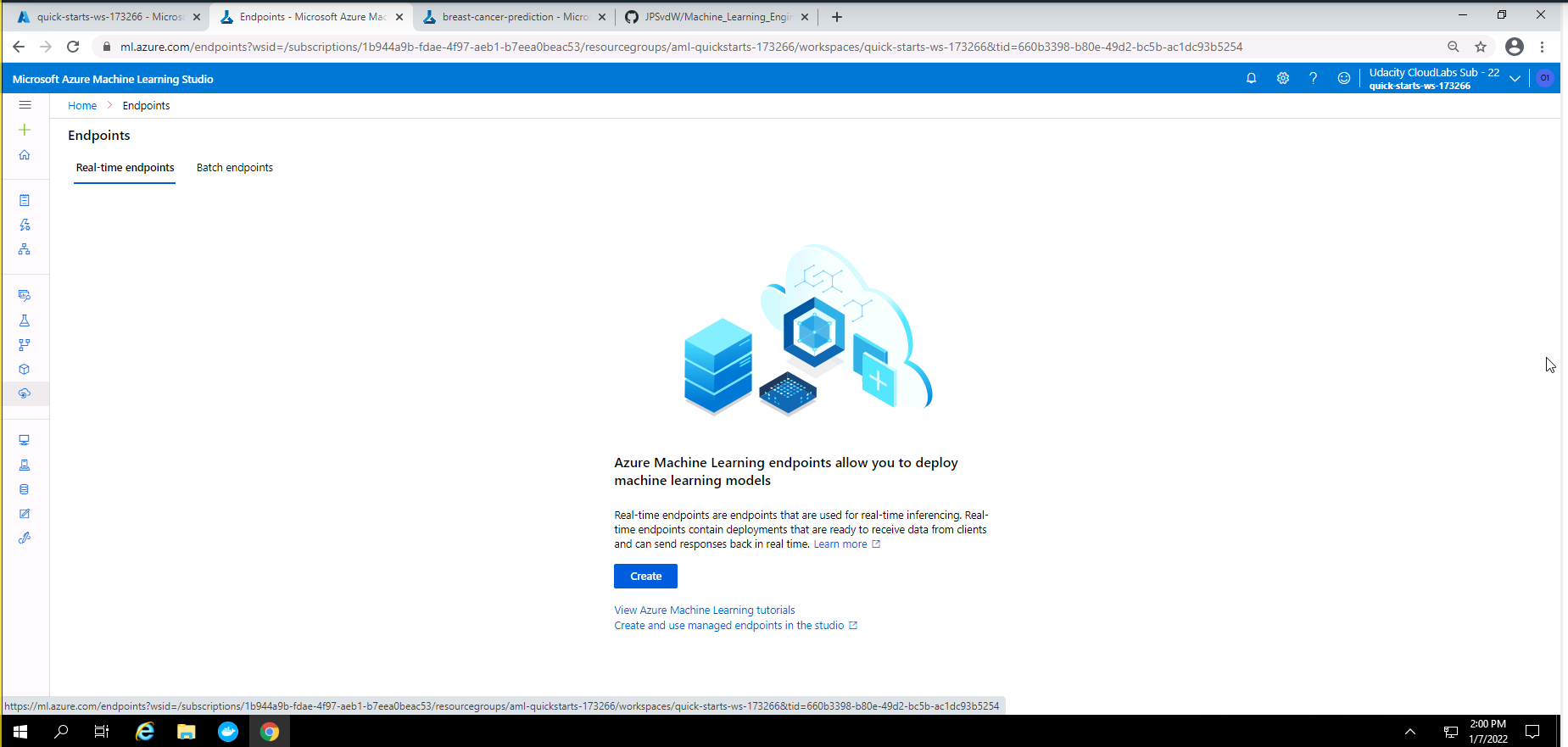
Task: Open File Explorer from taskbar
Action: point(186,731)
